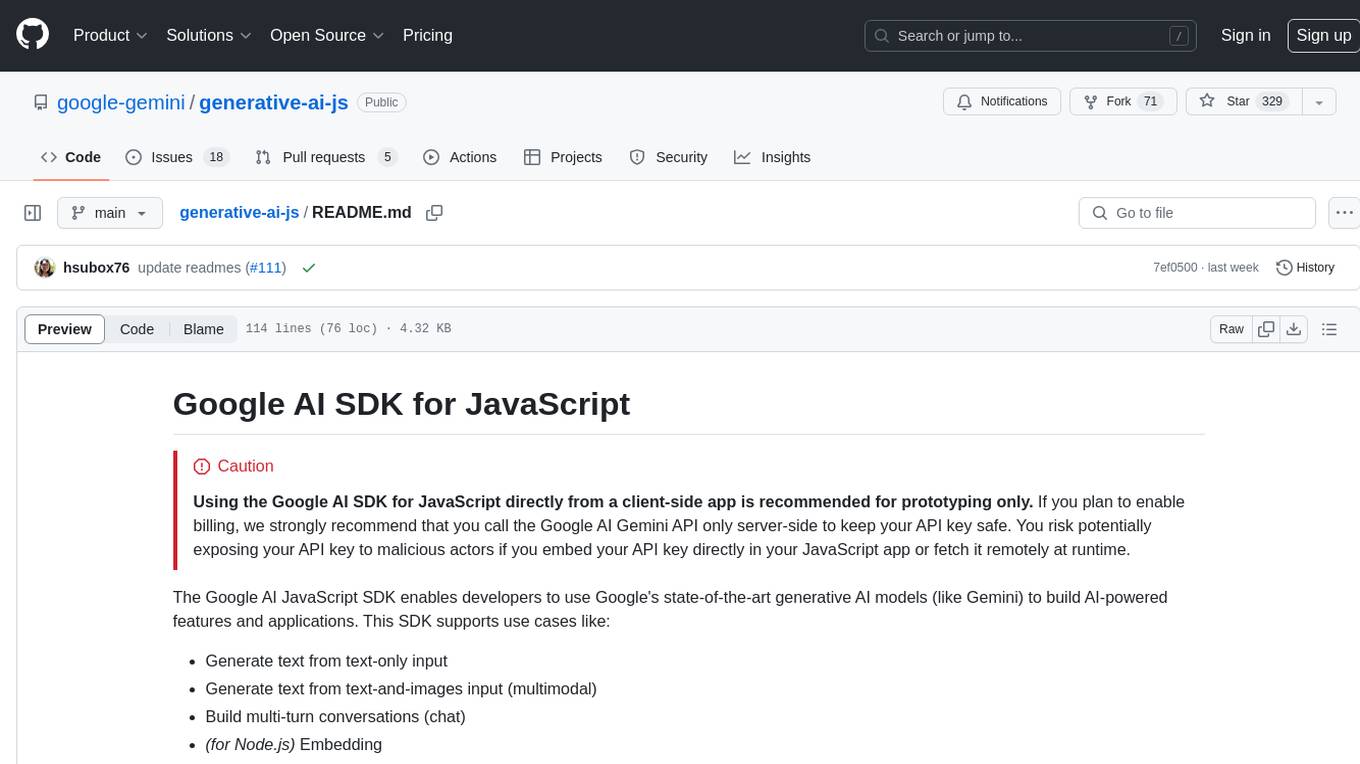Click the Pull requests count badge 5
Screen dimensions: 1360x764
coord(388,157)
